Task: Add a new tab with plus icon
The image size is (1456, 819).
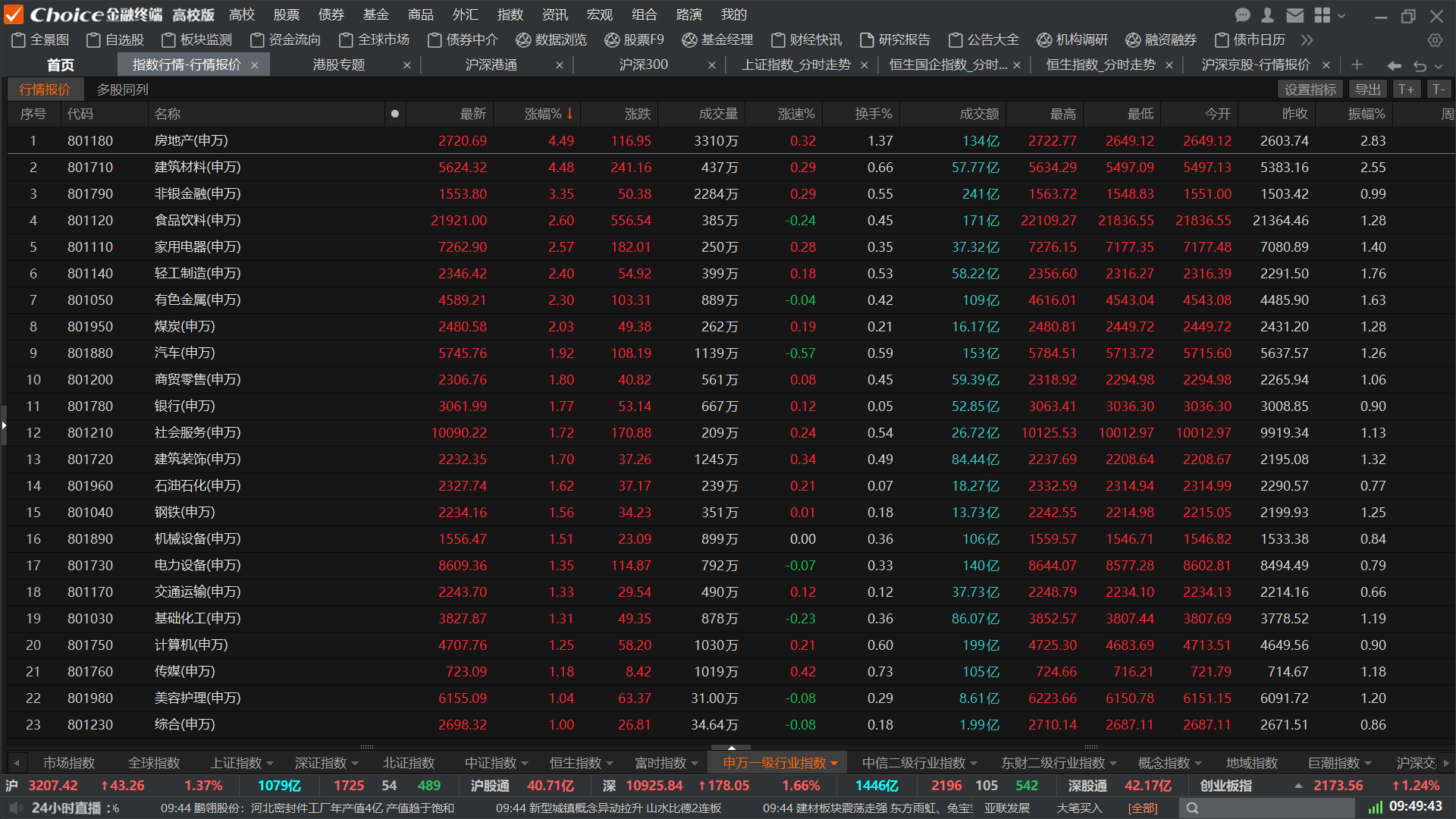Action: click(x=1357, y=65)
